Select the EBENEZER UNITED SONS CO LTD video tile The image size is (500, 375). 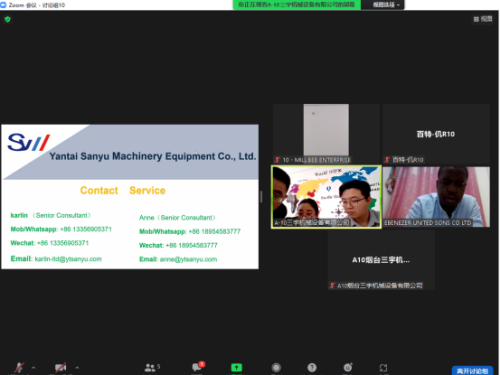(x=436, y=197)
